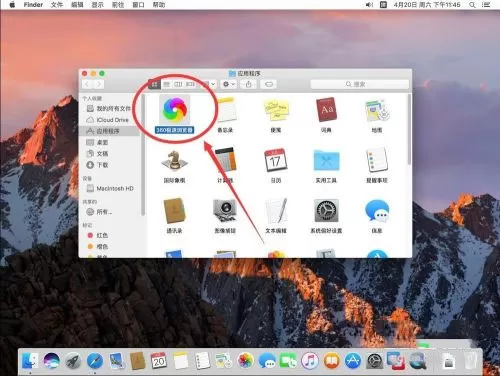Select the 文本编辑 TextEdit app
Screen dimensions: 500x376
276,211
